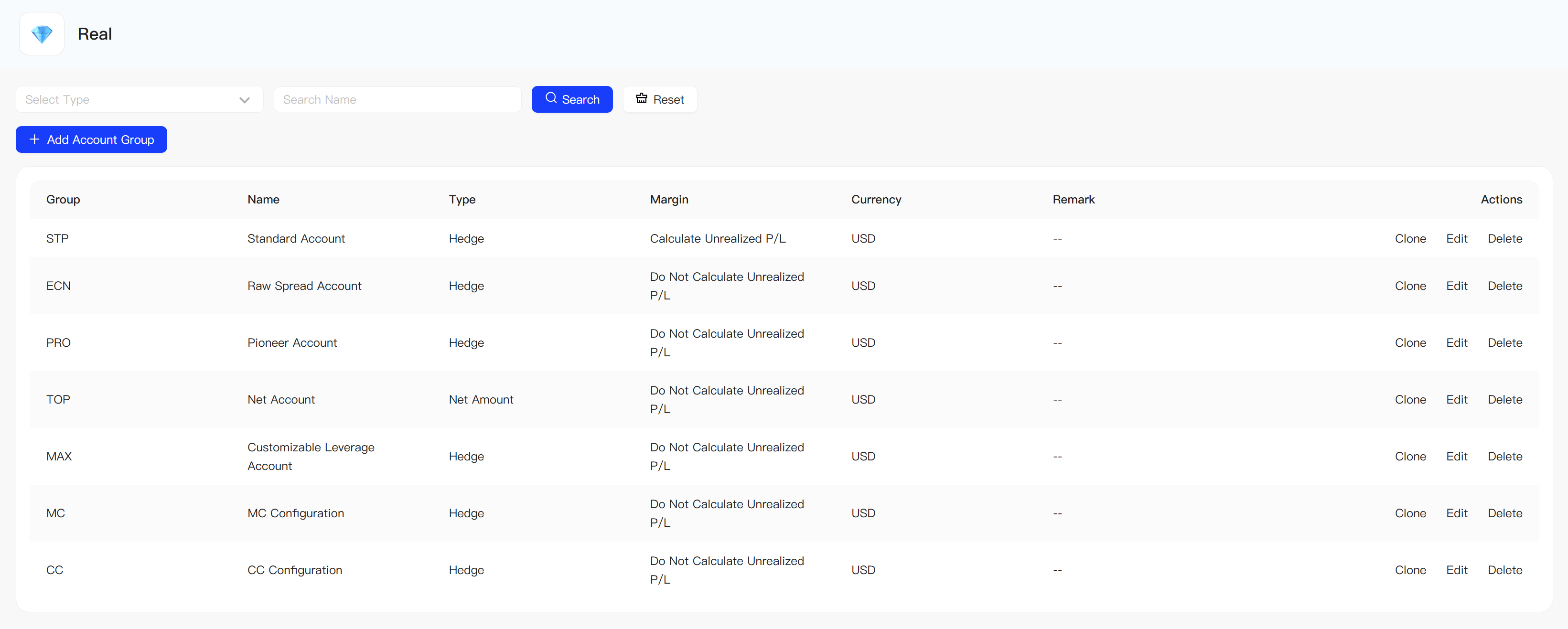The height and width of the screenshot is (629, 1568).
Task: Click Customizable Leverage Account name cell
Action: pyautogui.click(x=311, y=456)
